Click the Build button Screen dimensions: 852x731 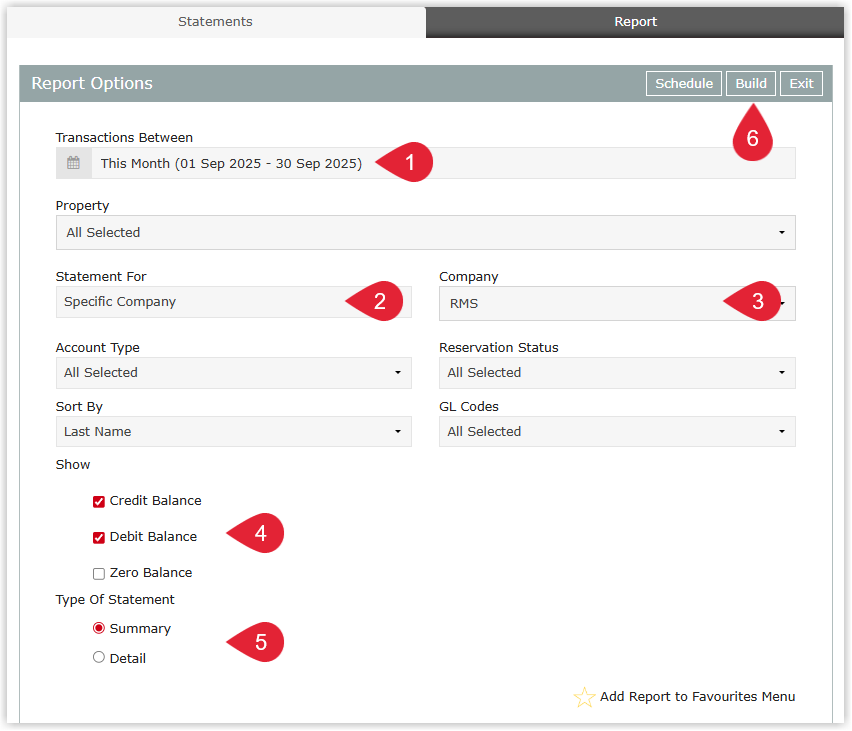[751, 84]
